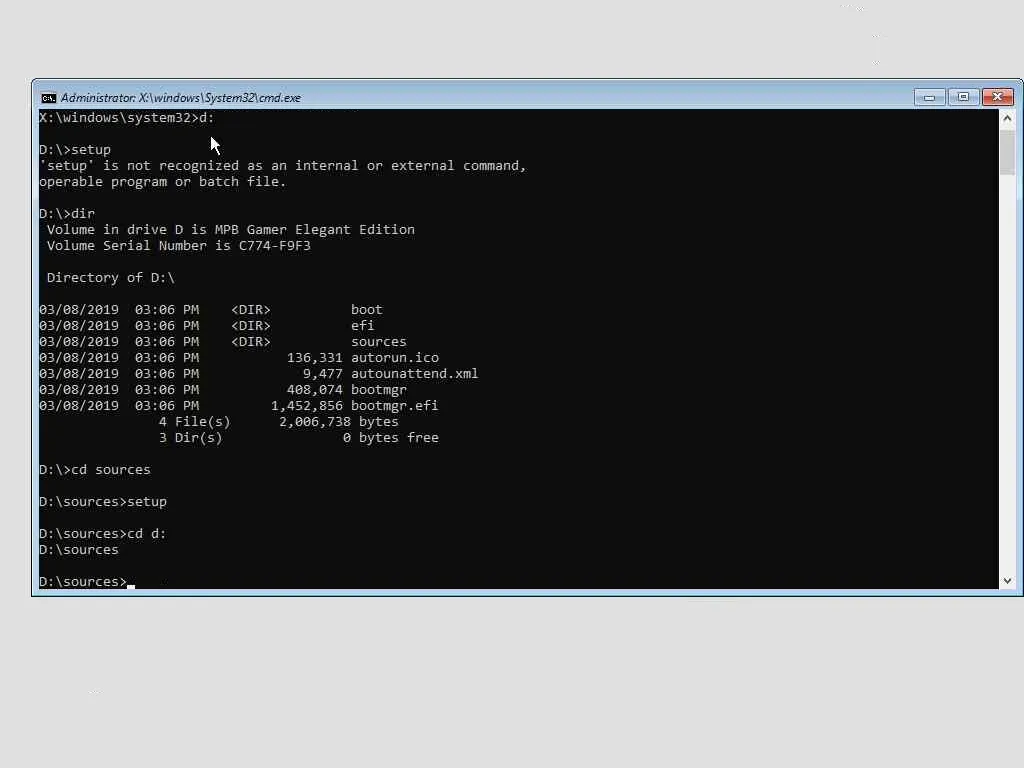This screenshot has width=1024, height=768.
Task: Click the 'efi' directory entry
Action: point(362,325)
